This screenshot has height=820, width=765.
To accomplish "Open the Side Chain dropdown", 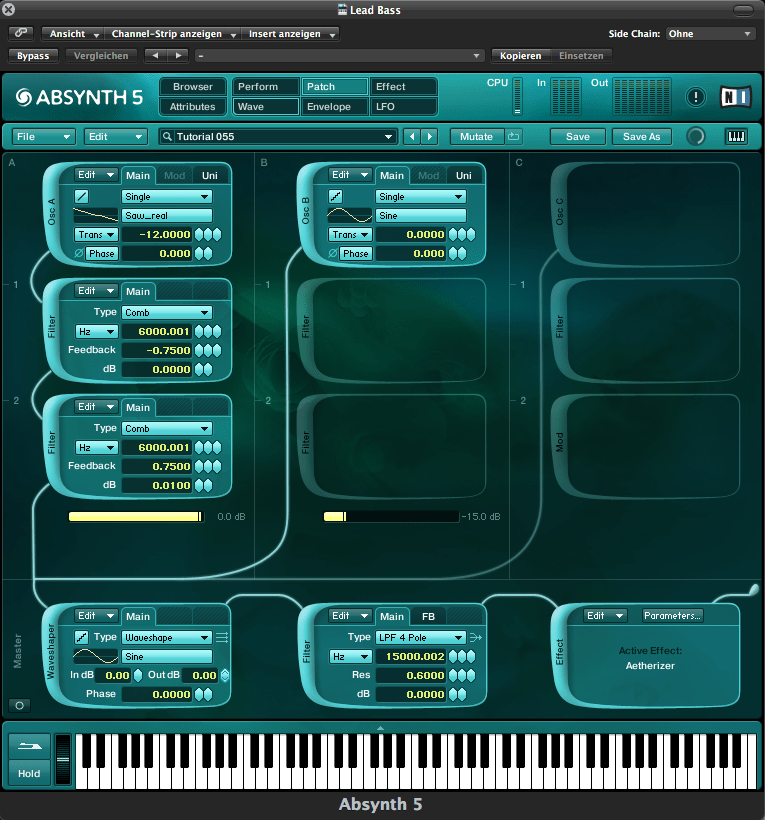I will 710,34.
